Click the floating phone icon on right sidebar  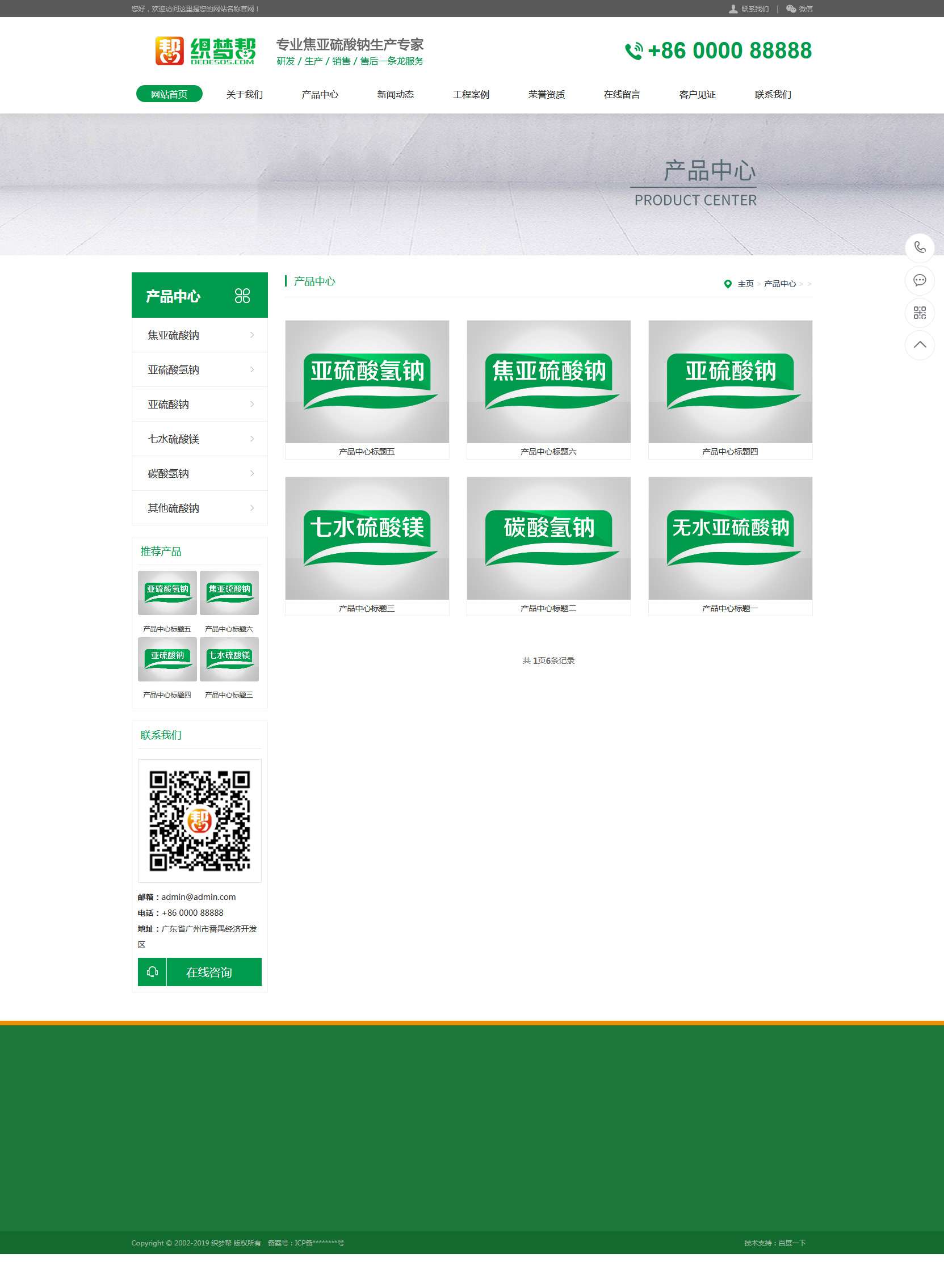[920, 247]
